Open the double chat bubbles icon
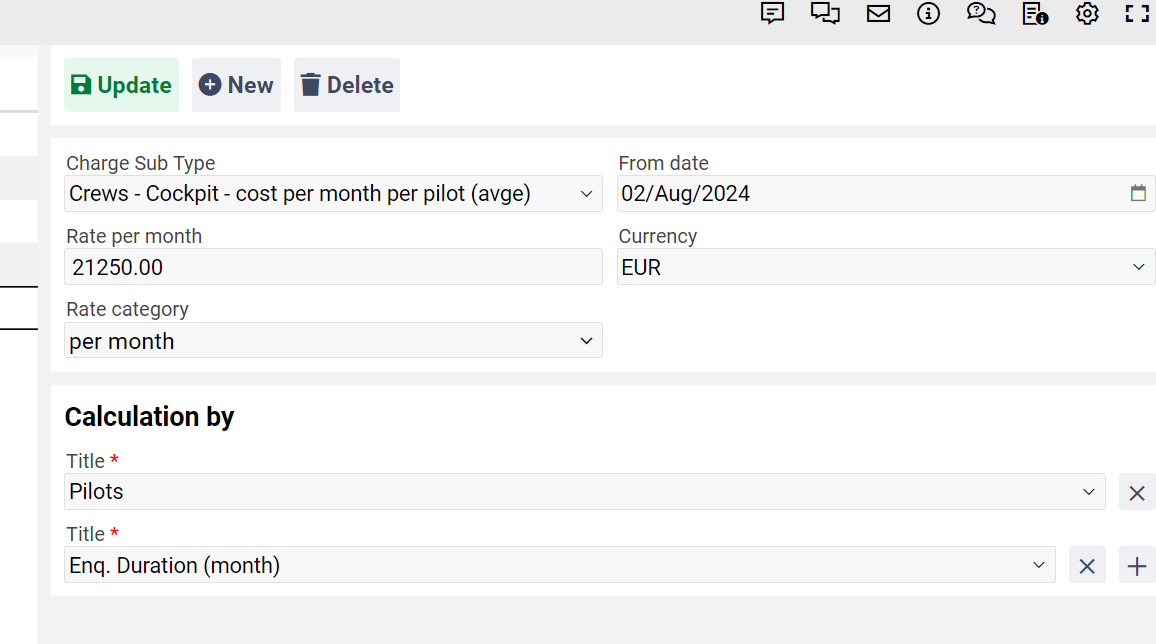The height and width of the screenshot is (644, 1156). [x=825, y=14]
